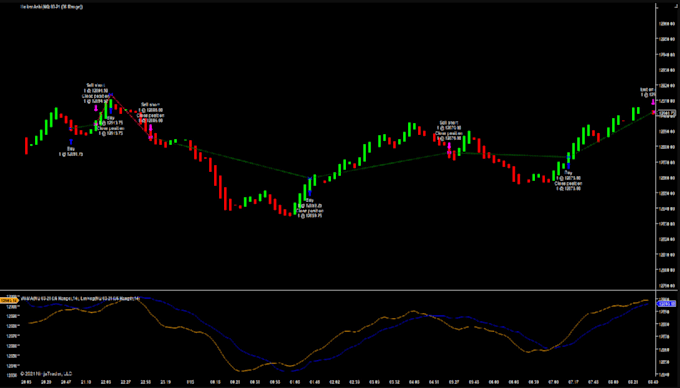The height and width of the screenshot is (388, 680).
Task: Click the Sell short trade label near 05:27
Action: pyautogui.click(x=449, y=130)
